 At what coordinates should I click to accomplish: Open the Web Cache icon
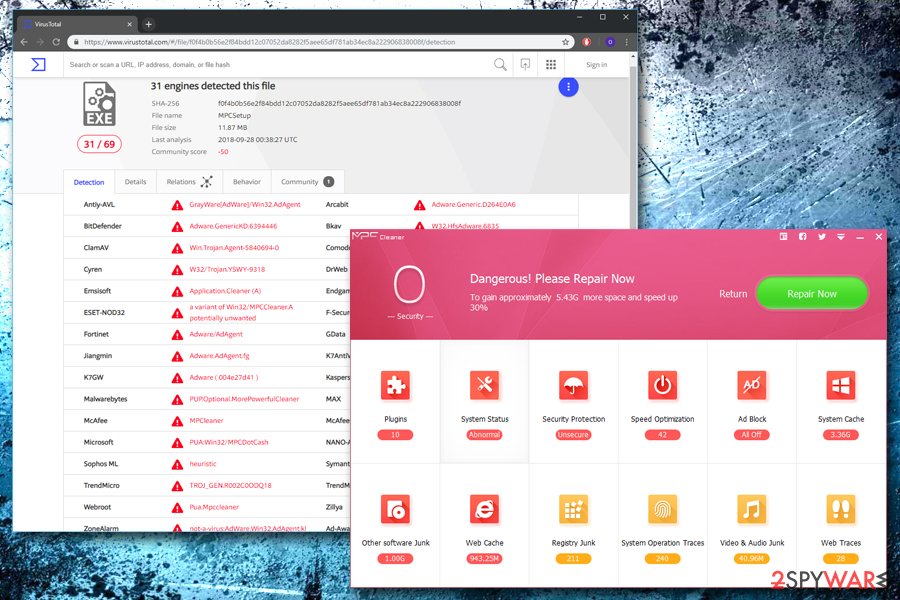tap(484, 509)
